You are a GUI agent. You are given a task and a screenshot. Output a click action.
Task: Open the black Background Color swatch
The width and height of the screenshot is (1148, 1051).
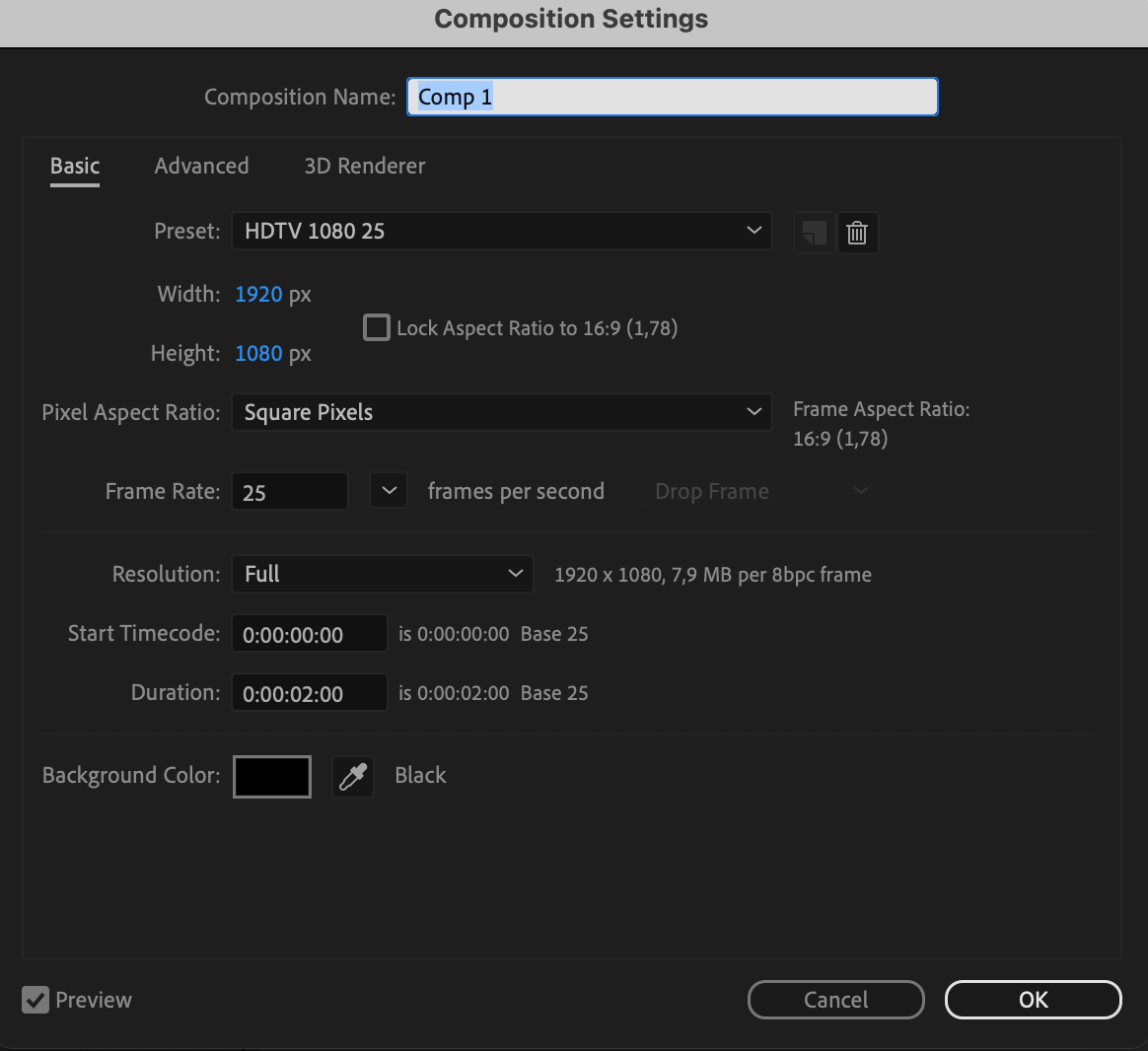coord(272,776)
